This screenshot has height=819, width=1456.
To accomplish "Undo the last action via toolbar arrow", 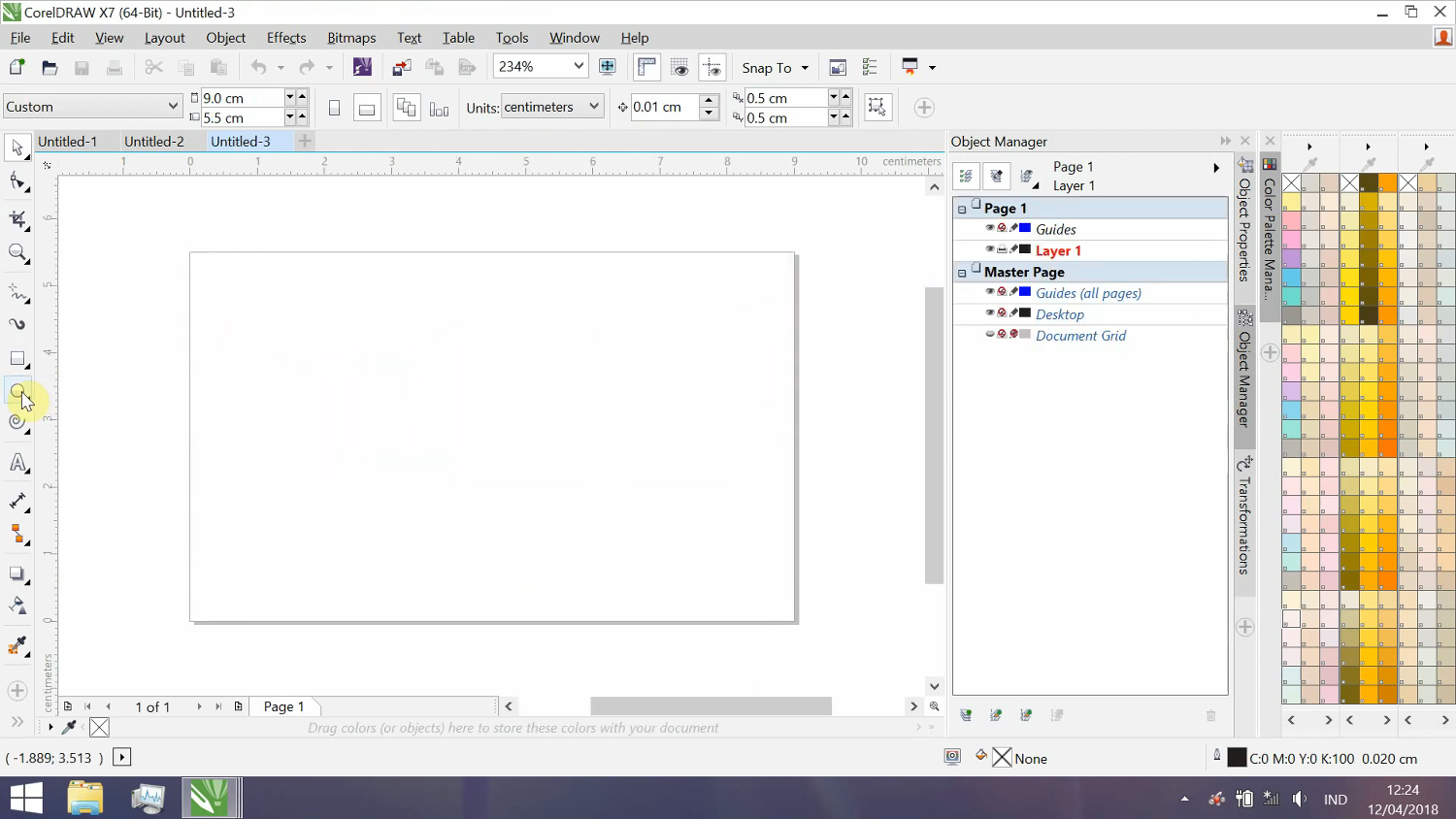I will tap(258, 67).
